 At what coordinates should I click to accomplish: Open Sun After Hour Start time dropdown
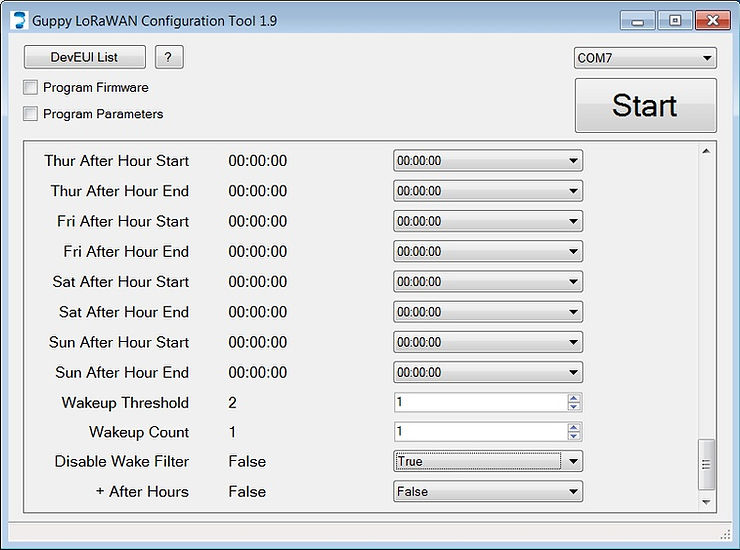[x=488, y=342]
